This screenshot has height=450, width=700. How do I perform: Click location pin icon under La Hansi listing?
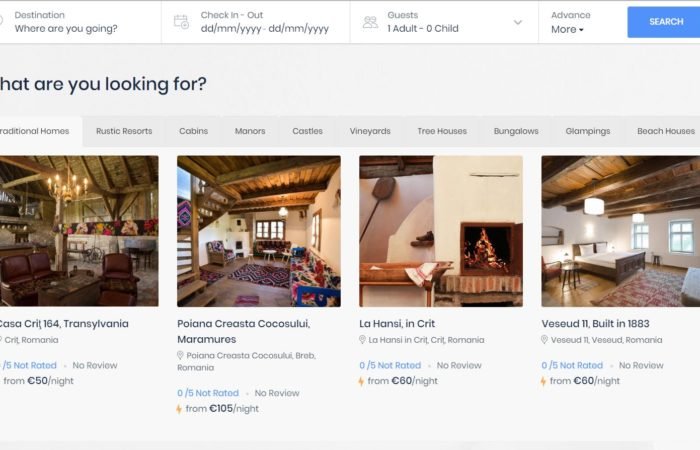[363, 341]
